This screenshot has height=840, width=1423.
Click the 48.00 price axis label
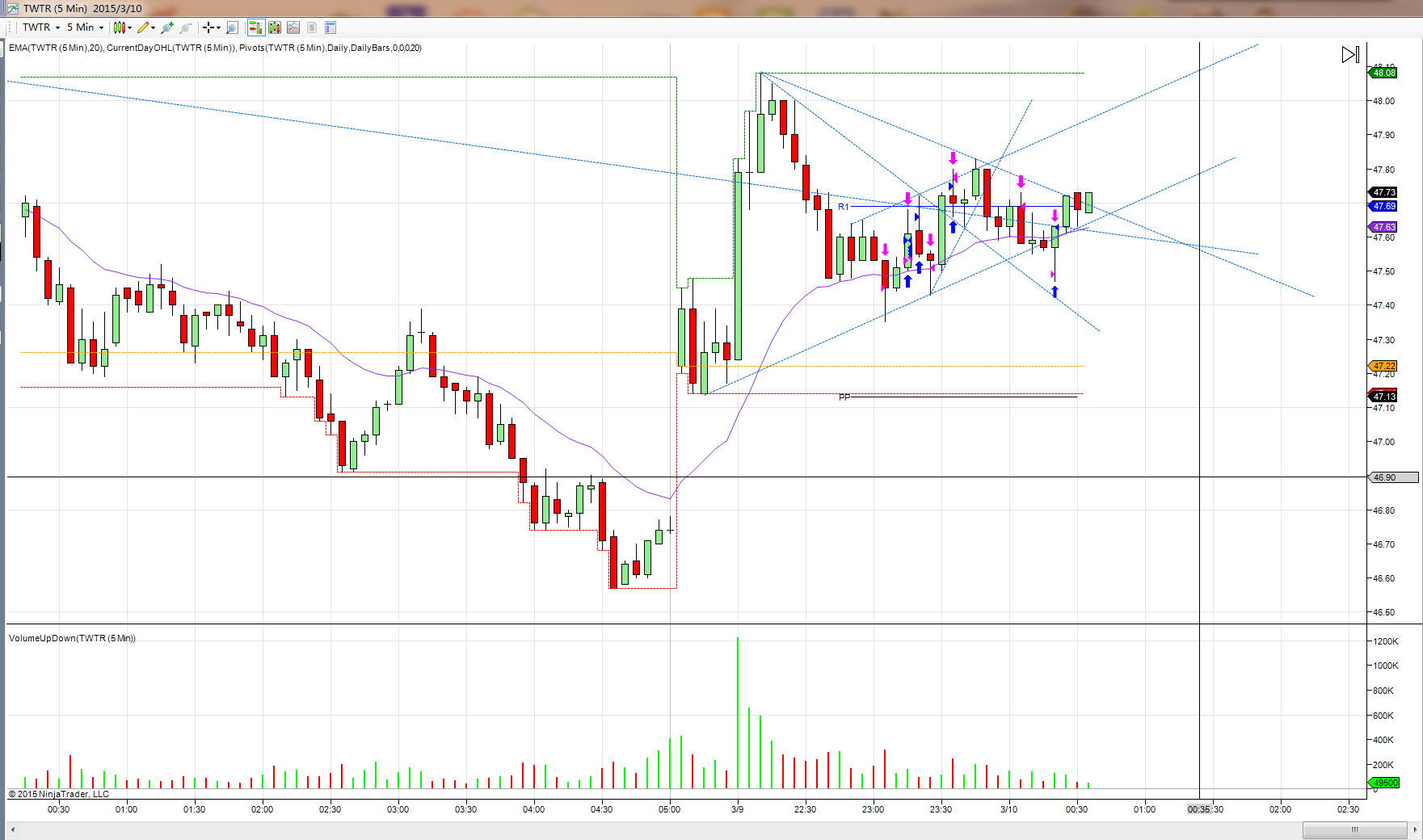[1383, 101]
